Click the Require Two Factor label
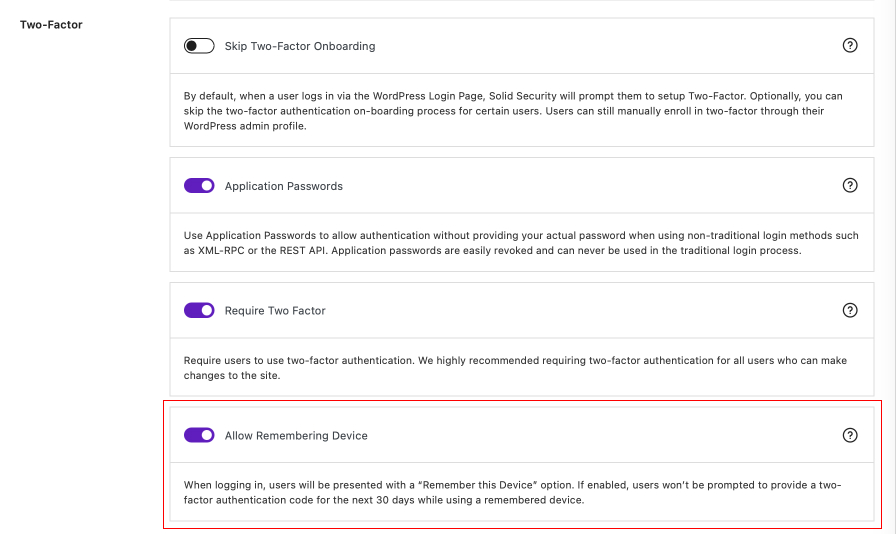 [275, 311]
